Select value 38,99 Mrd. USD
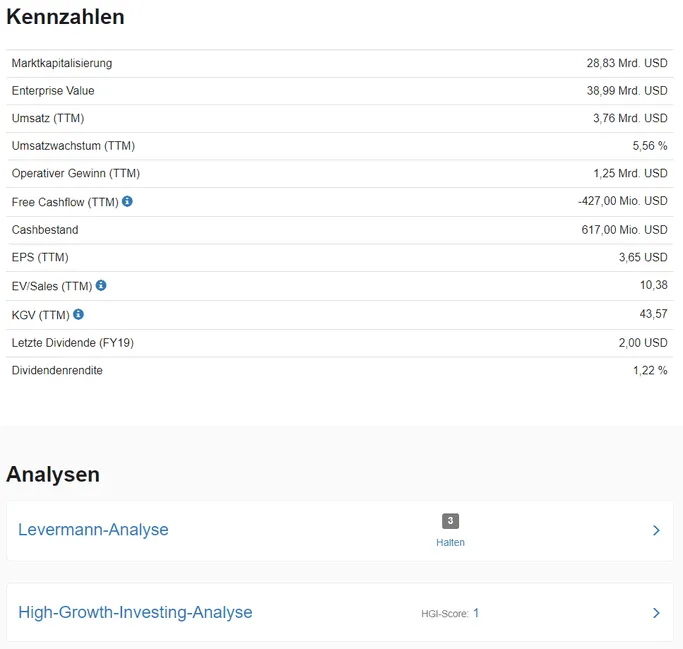 (x=627, y=91)
